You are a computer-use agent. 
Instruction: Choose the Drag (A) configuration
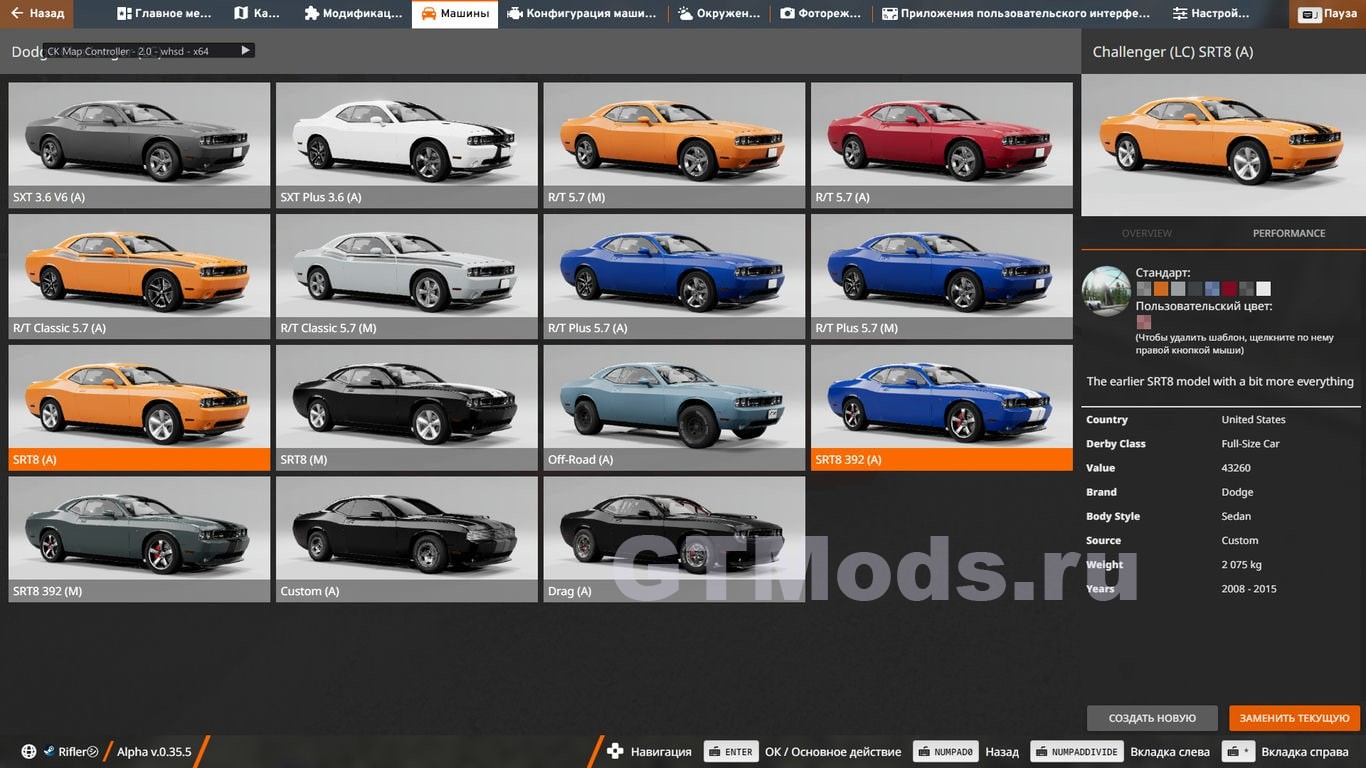[674, 539]
